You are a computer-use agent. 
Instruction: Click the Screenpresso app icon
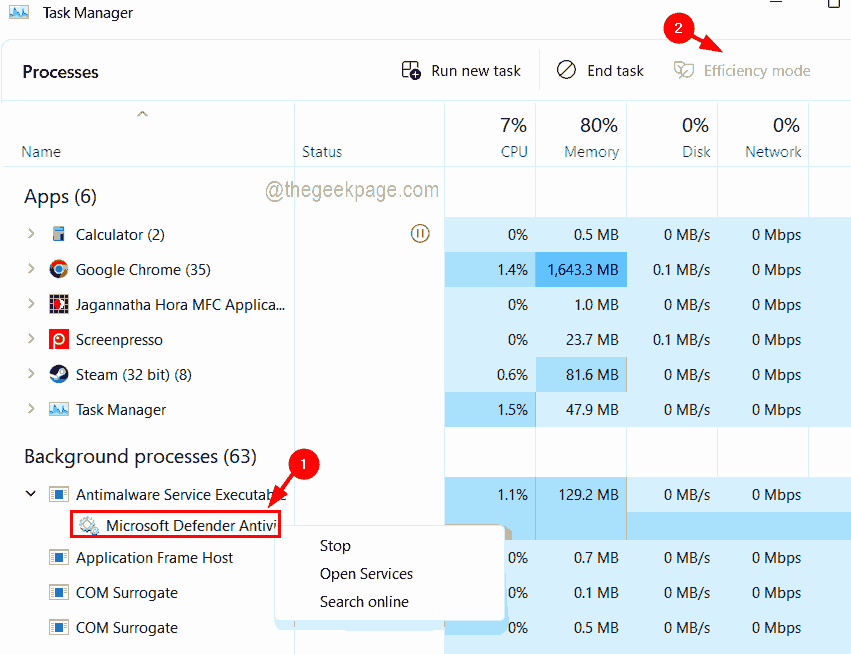click(x=58, y=339)
